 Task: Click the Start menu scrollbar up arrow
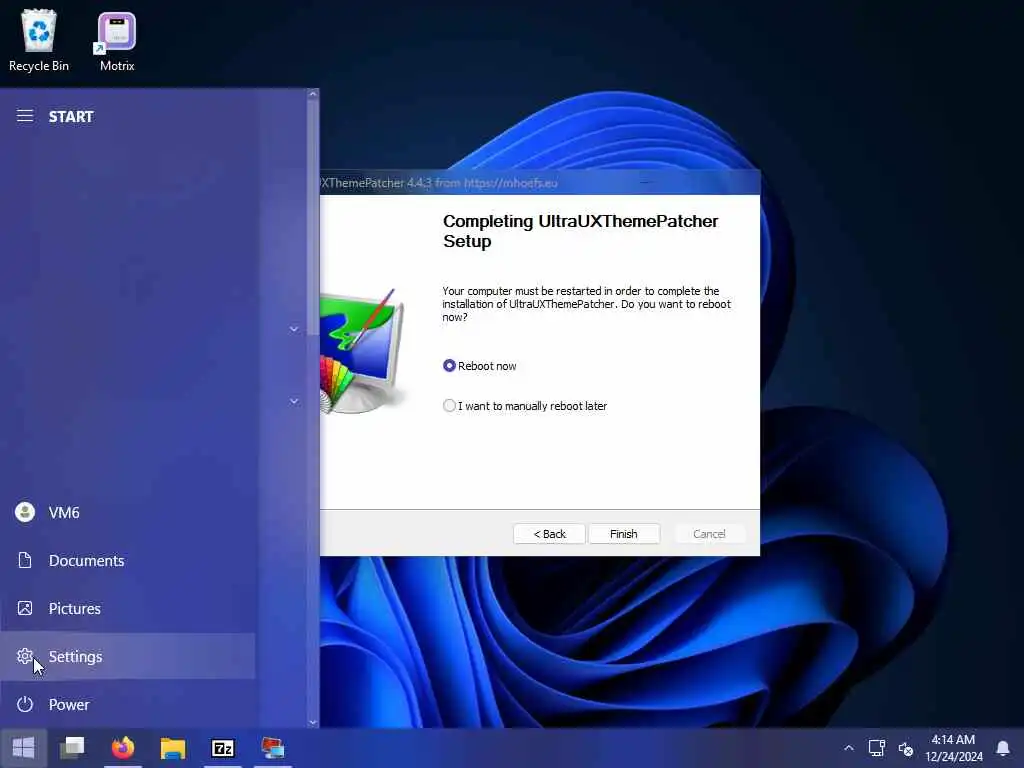(x=313, y=94)
